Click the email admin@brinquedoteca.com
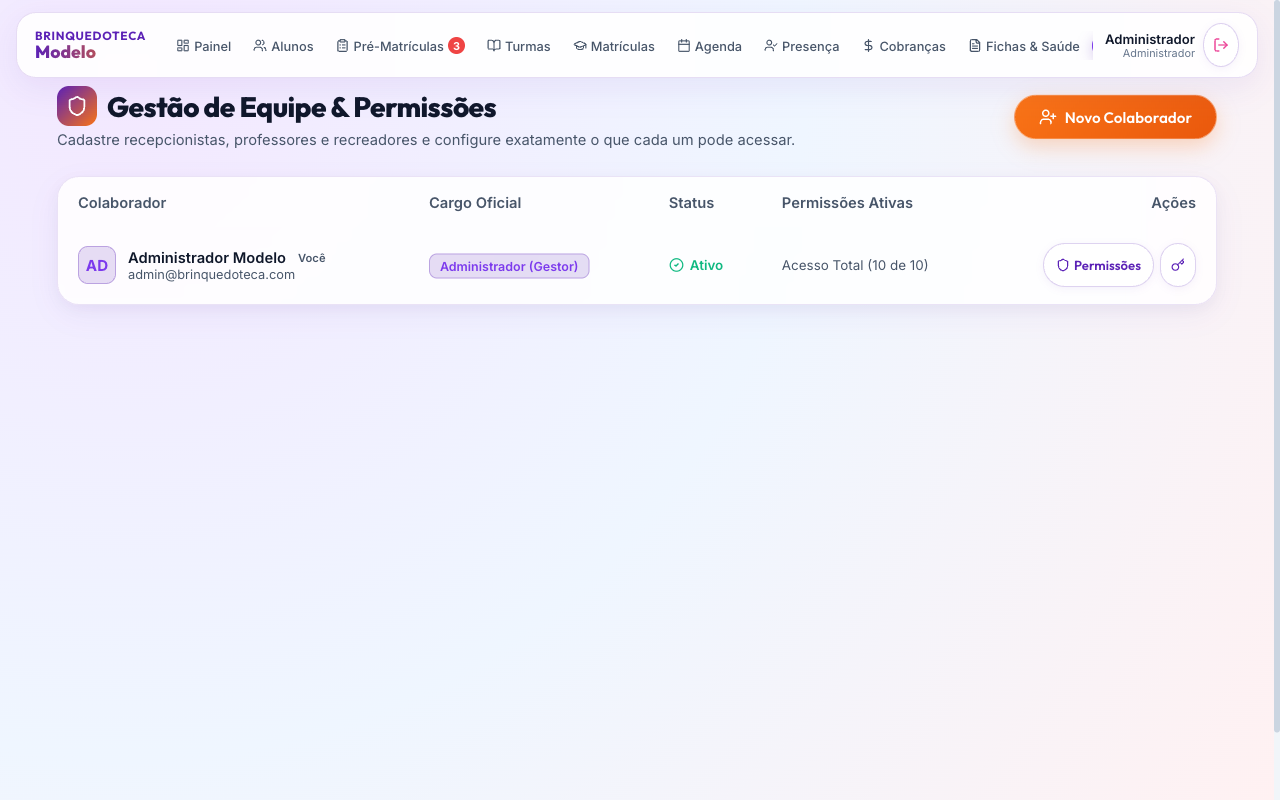 [211, 275]
